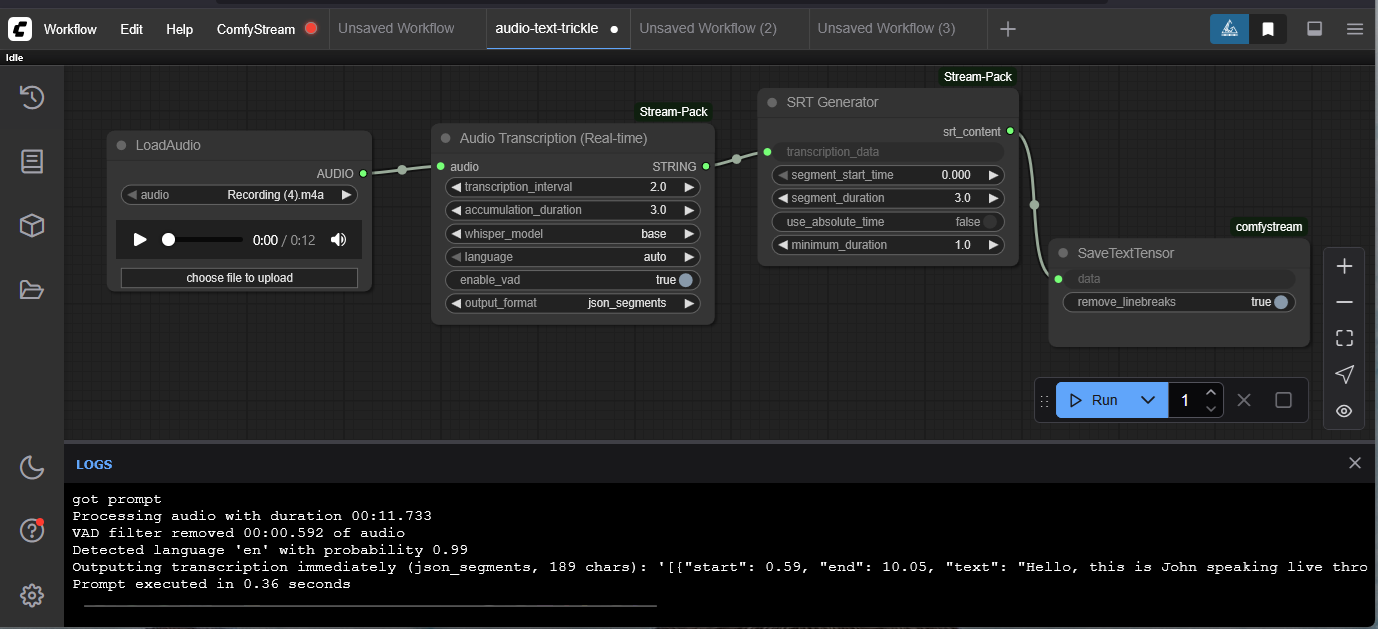Open the workflows folder sidebar icon
Image resolution: width=1378 pixels, height=629 pixels.
point(31,290)
